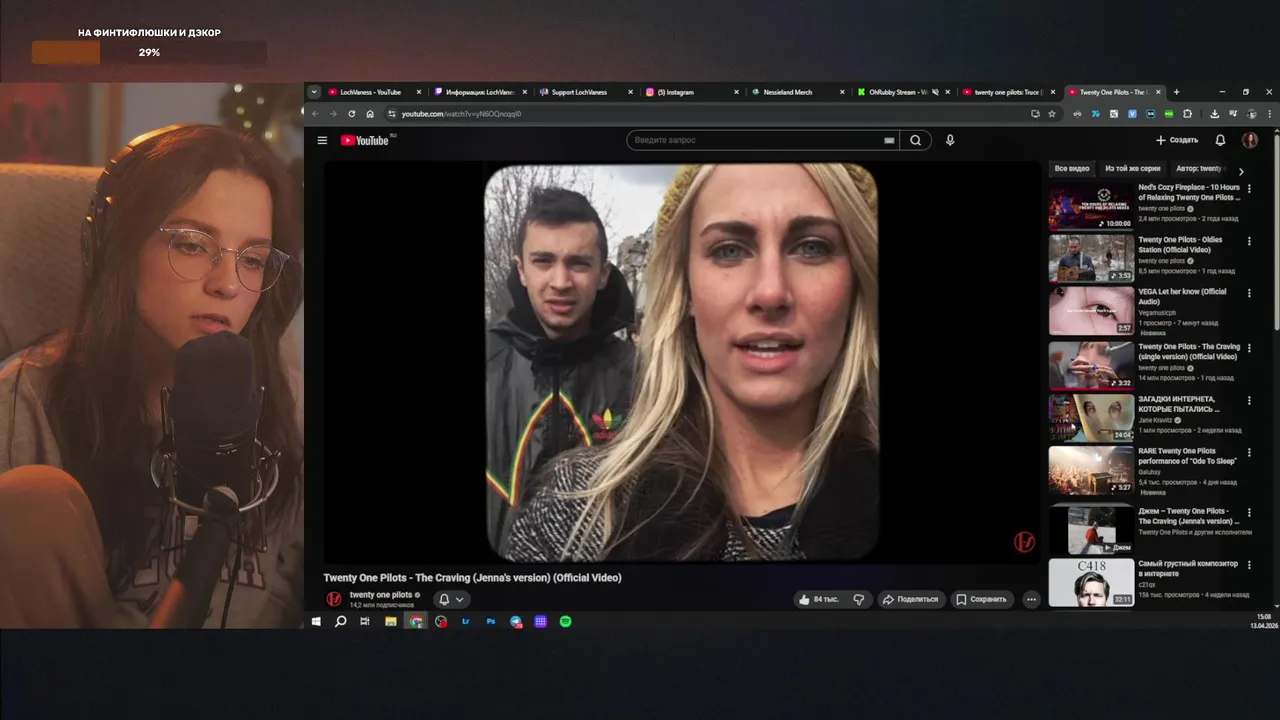
Task: Dislike the video with thumbs down
Action: (x=858, y=599)
